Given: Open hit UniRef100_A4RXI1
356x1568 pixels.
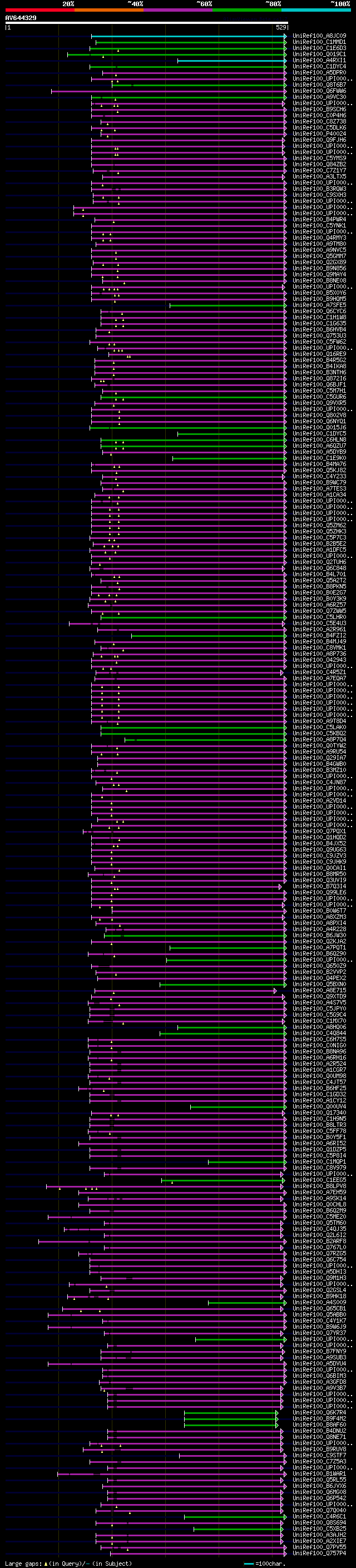Looking at the screenshot, I should coord(319,60).
